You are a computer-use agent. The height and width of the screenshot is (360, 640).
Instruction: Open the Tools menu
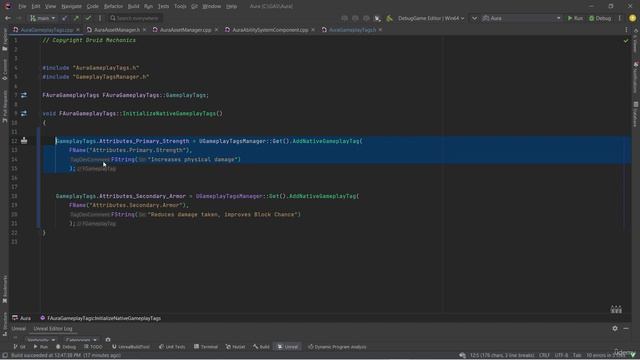coord(180,7)
